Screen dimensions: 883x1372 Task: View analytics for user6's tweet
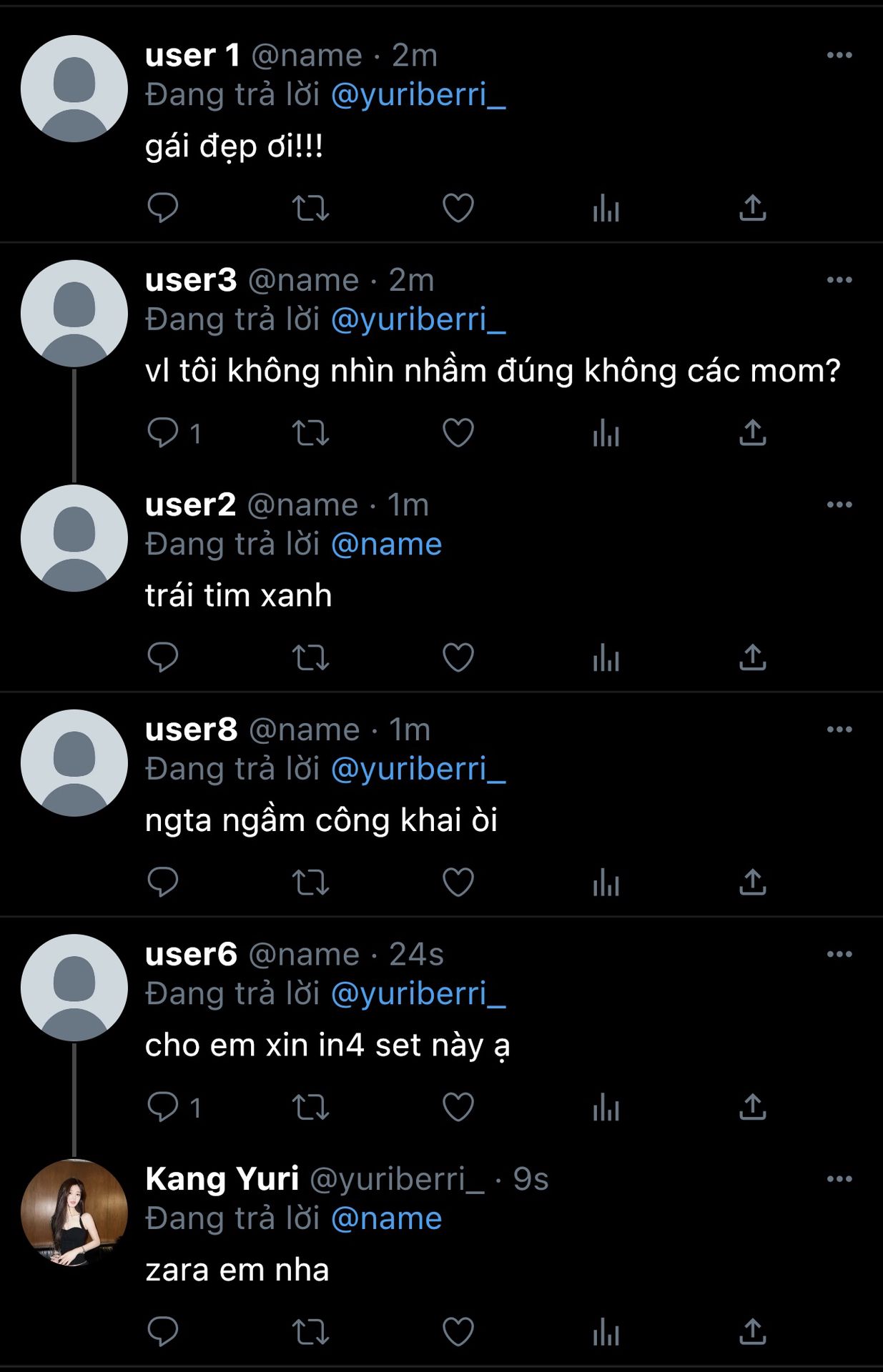[x=606, y=1108]
